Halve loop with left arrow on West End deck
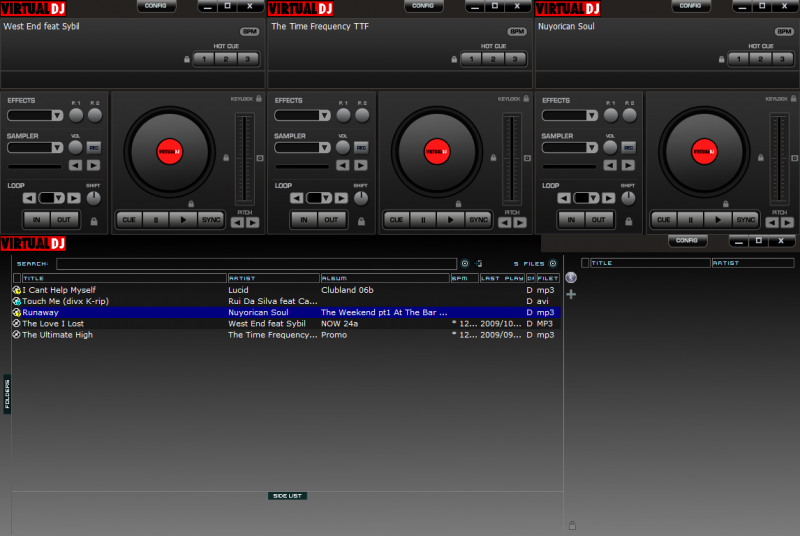The image size is (800, 536). (x=30, y=198)
